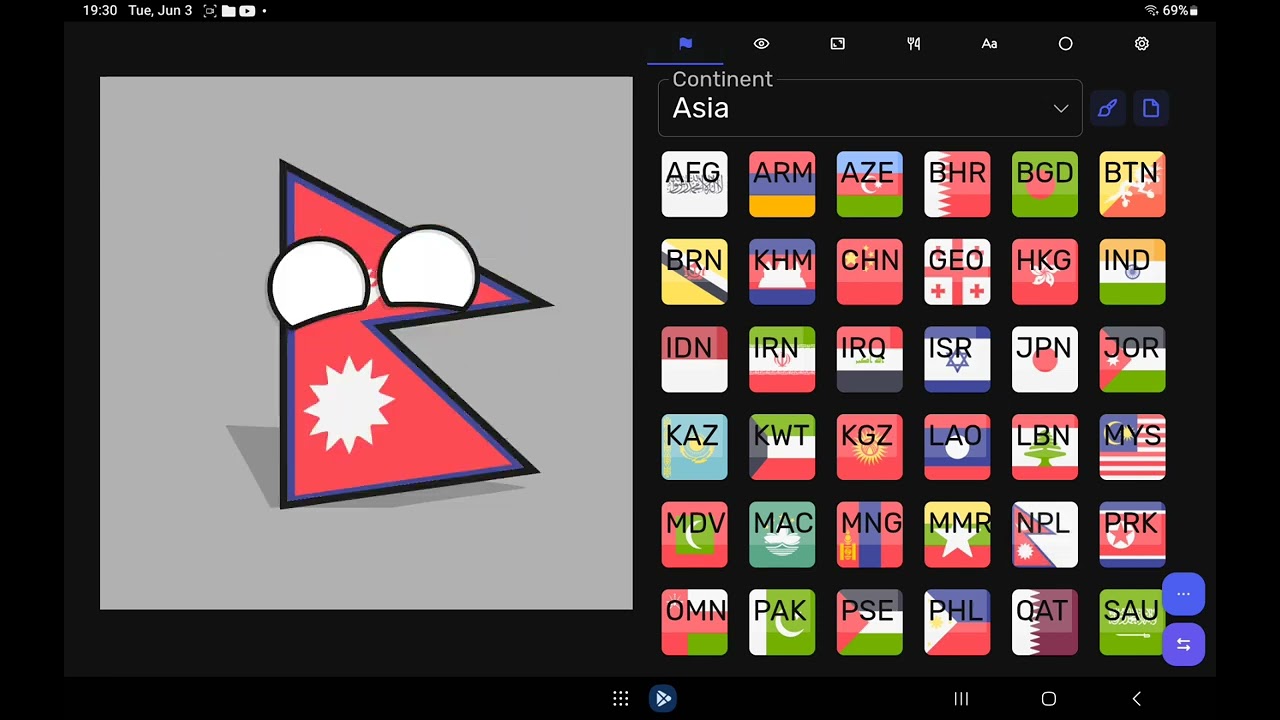Open the eye tab

(x=761, y=44)
